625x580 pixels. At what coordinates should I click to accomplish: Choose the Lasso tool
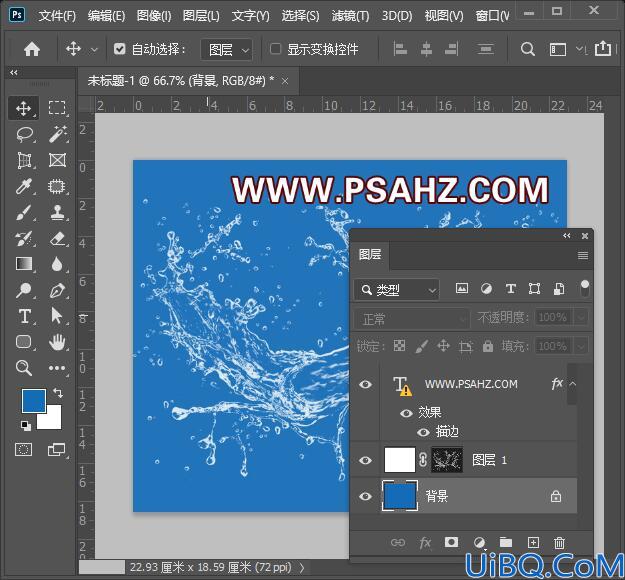[25, 134]
